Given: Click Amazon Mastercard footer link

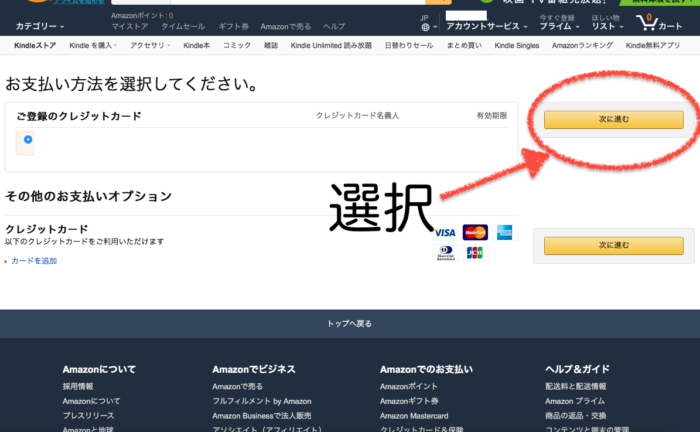Looking at the screenshot, I should pyautogui.click(x=414, y=416).
